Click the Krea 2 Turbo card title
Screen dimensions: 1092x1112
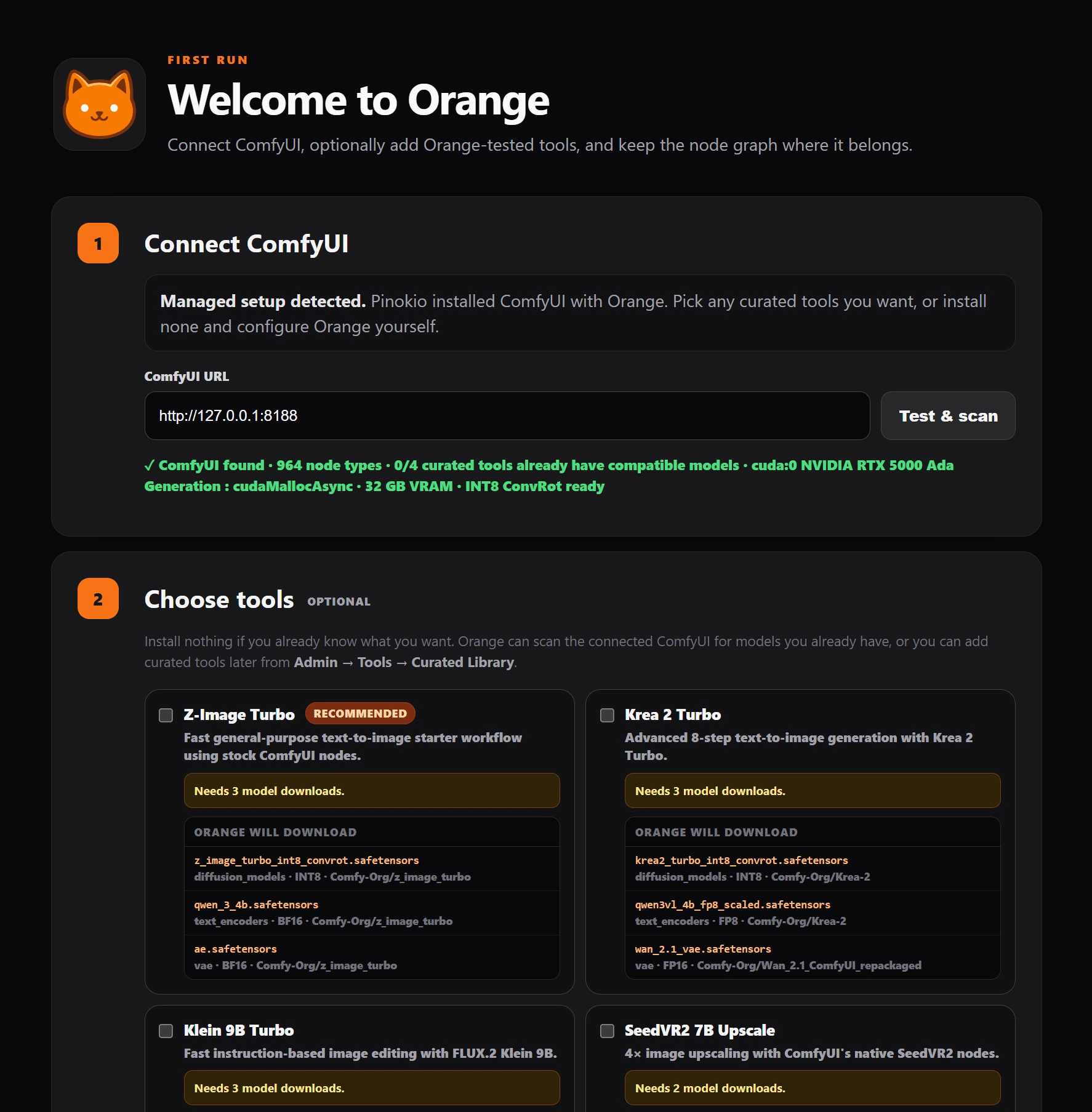[x=673, y=714]
